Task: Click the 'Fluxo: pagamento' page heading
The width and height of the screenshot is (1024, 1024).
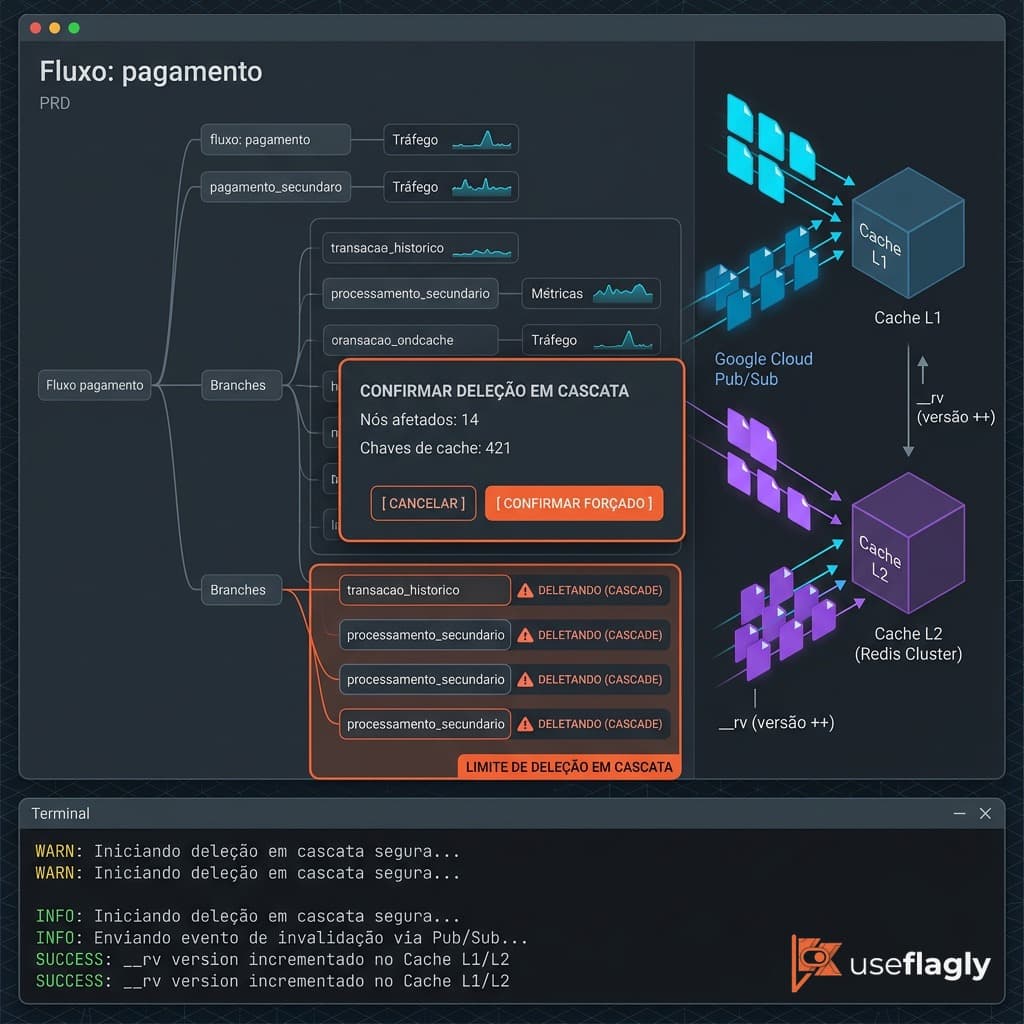Action: 151,72
